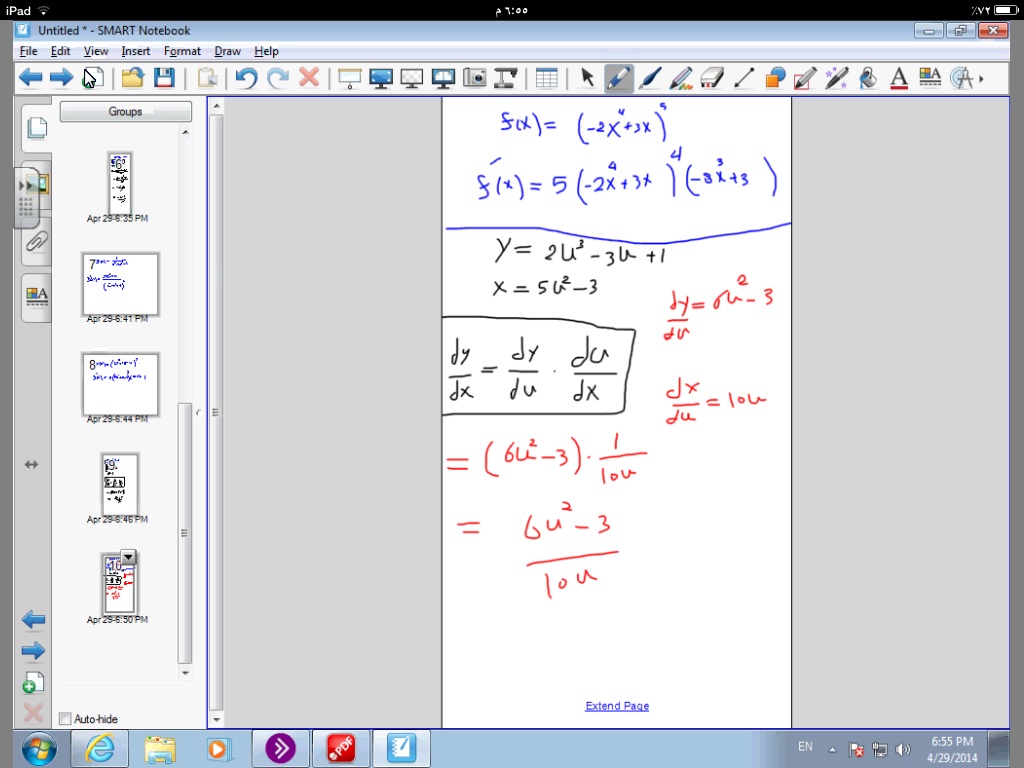Expand toolbar options arrow at right end
1024x768 pixels.
pos(981,78)
